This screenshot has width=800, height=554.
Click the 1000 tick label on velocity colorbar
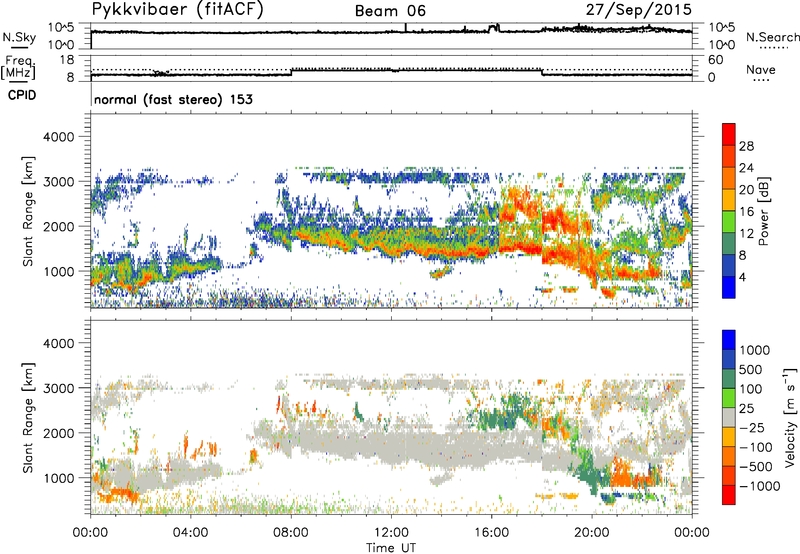(x=754, y=350)
